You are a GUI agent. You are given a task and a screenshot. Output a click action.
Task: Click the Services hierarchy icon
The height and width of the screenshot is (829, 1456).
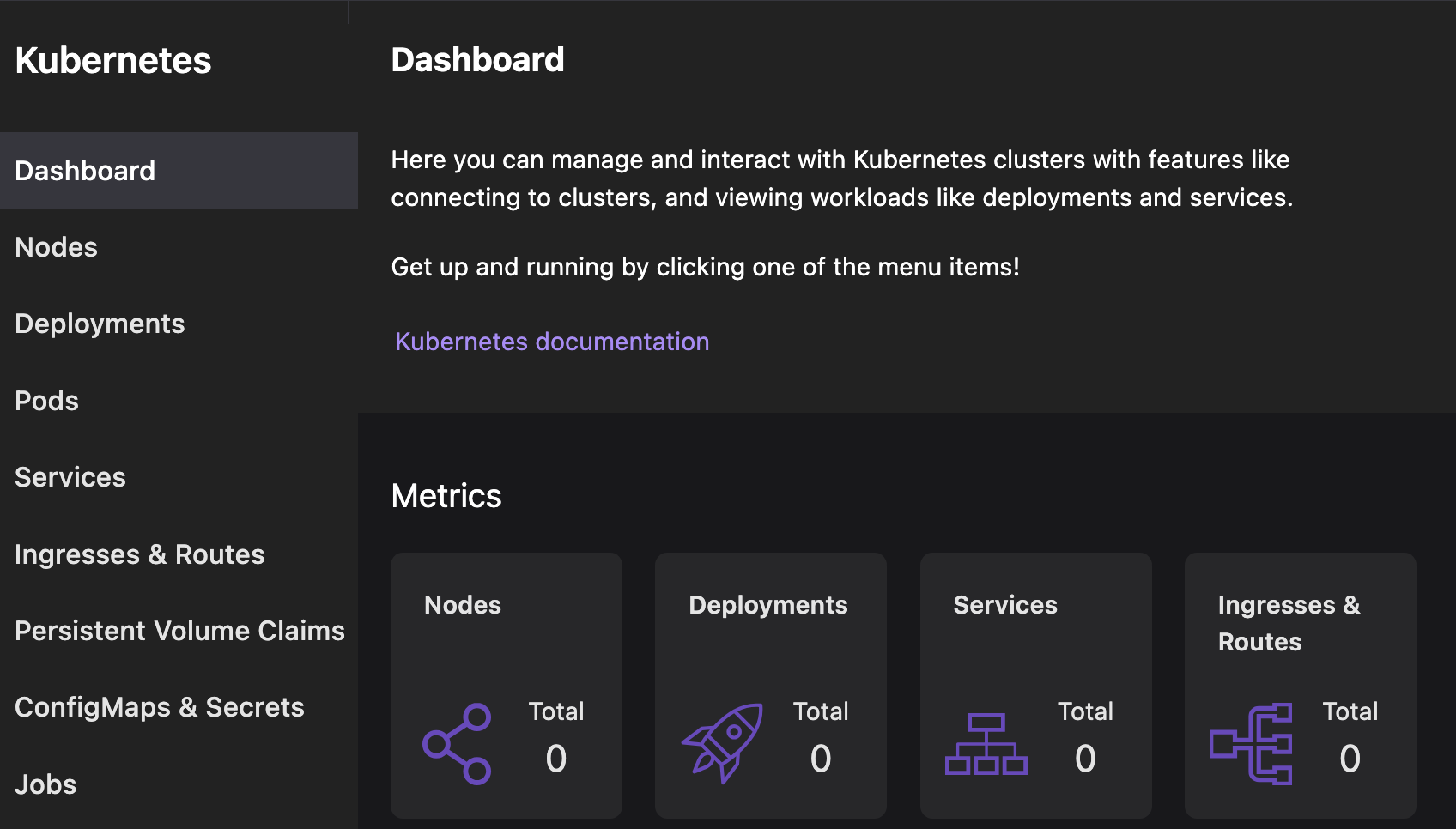[986, 744]
